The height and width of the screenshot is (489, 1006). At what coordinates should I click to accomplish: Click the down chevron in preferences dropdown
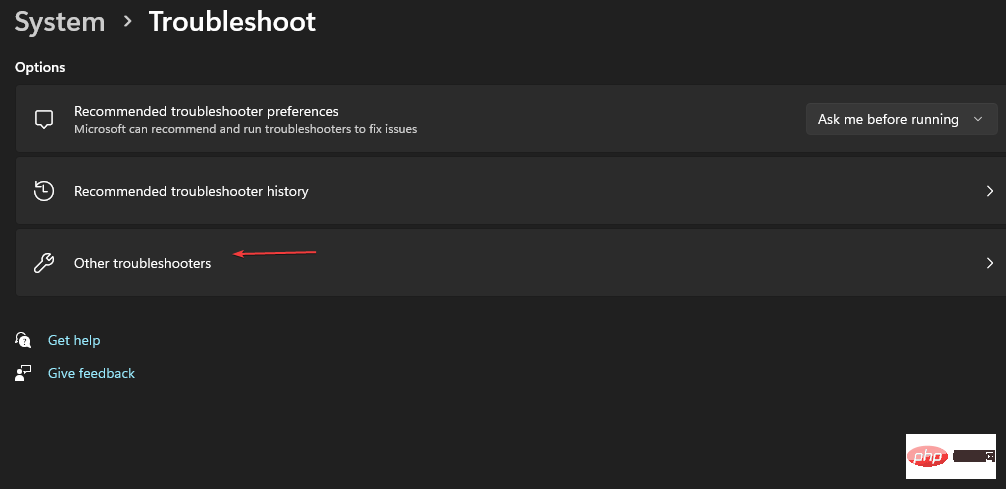978,119
